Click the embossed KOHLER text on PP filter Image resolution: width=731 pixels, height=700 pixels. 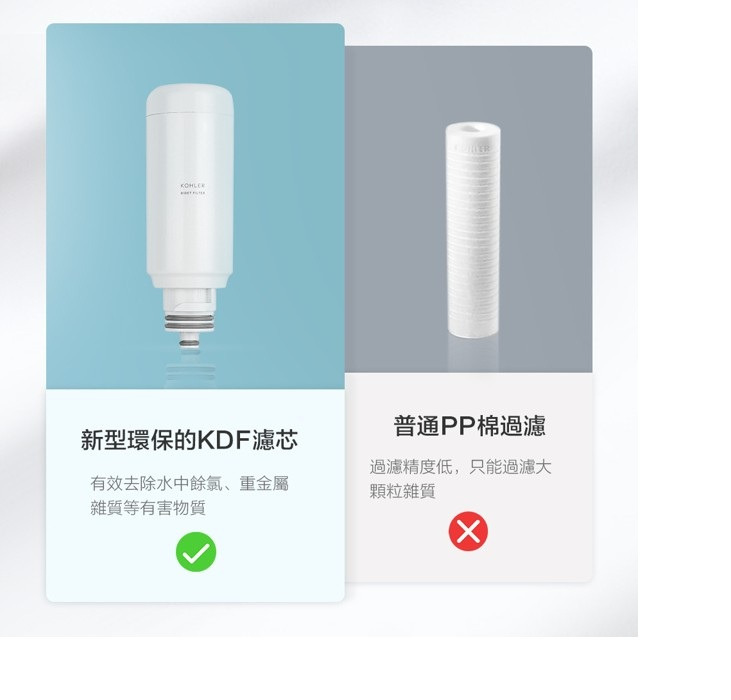pyautogui.click(x=473, y=148)
